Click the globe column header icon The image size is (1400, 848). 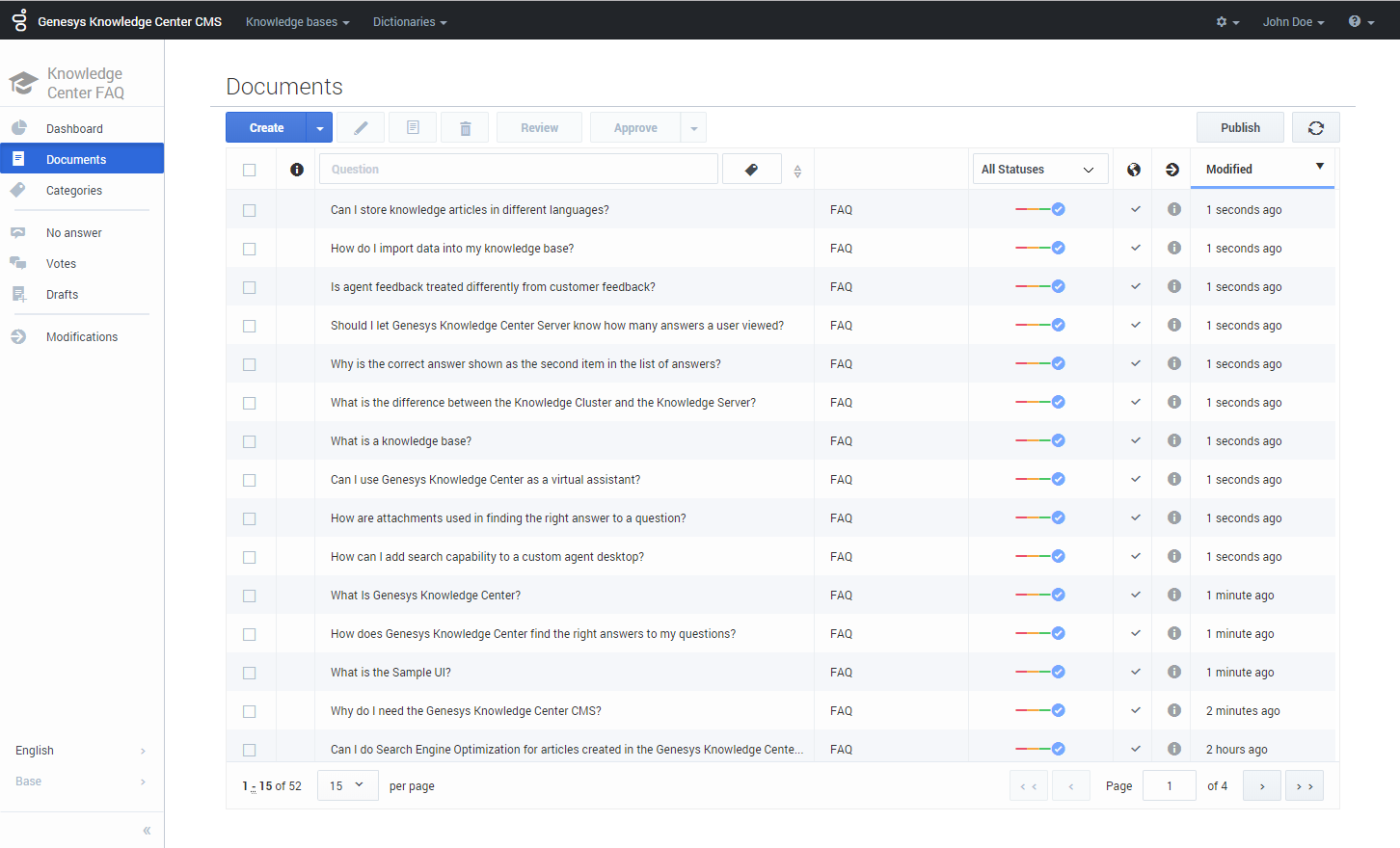click(1133, 169)
